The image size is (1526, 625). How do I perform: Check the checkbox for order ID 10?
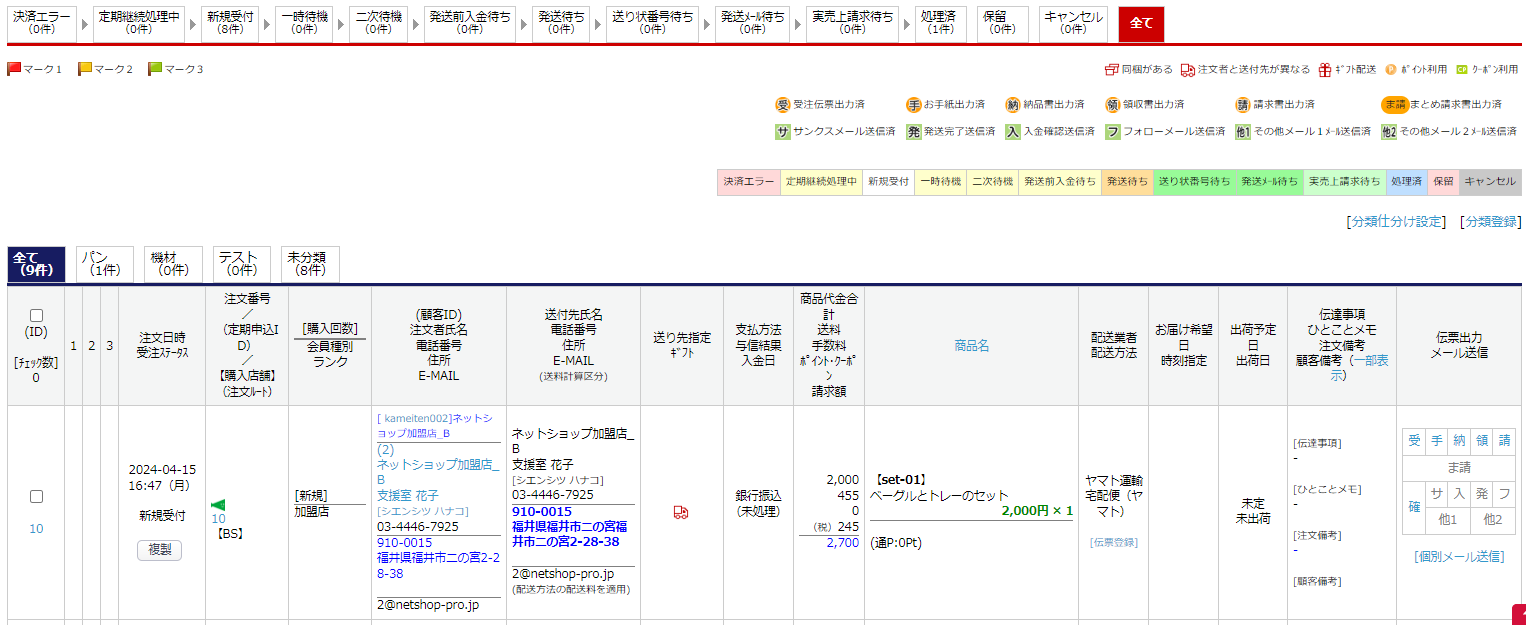pos(36,496)
